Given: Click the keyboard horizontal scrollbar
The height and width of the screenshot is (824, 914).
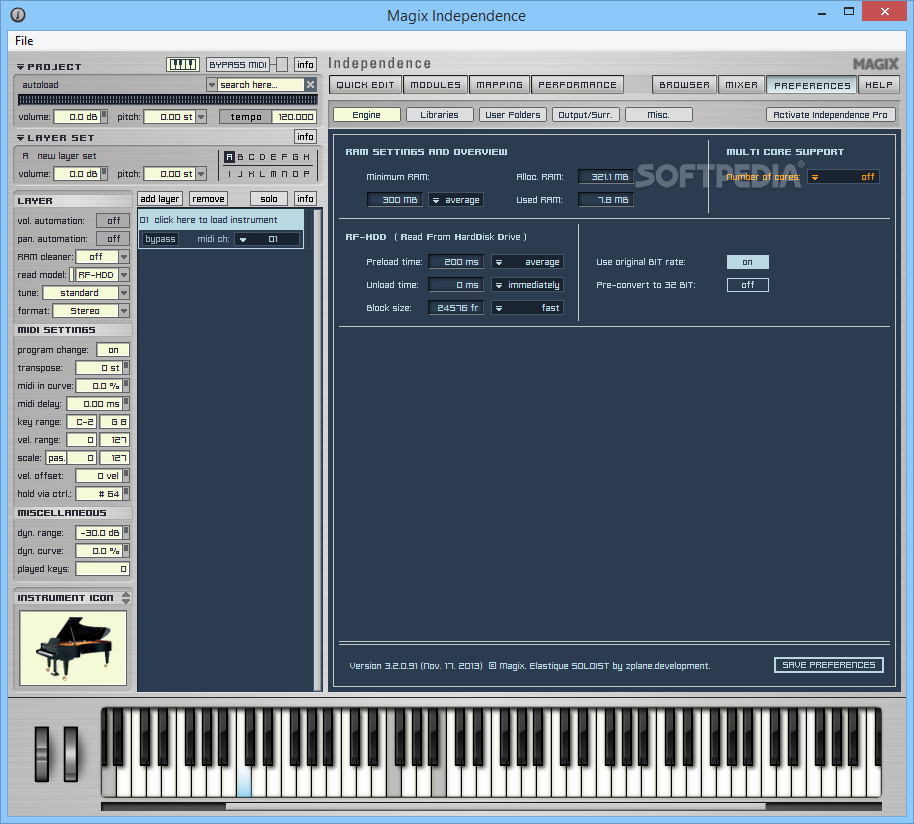Looking at the screenshot, I should tap(495, 807).
